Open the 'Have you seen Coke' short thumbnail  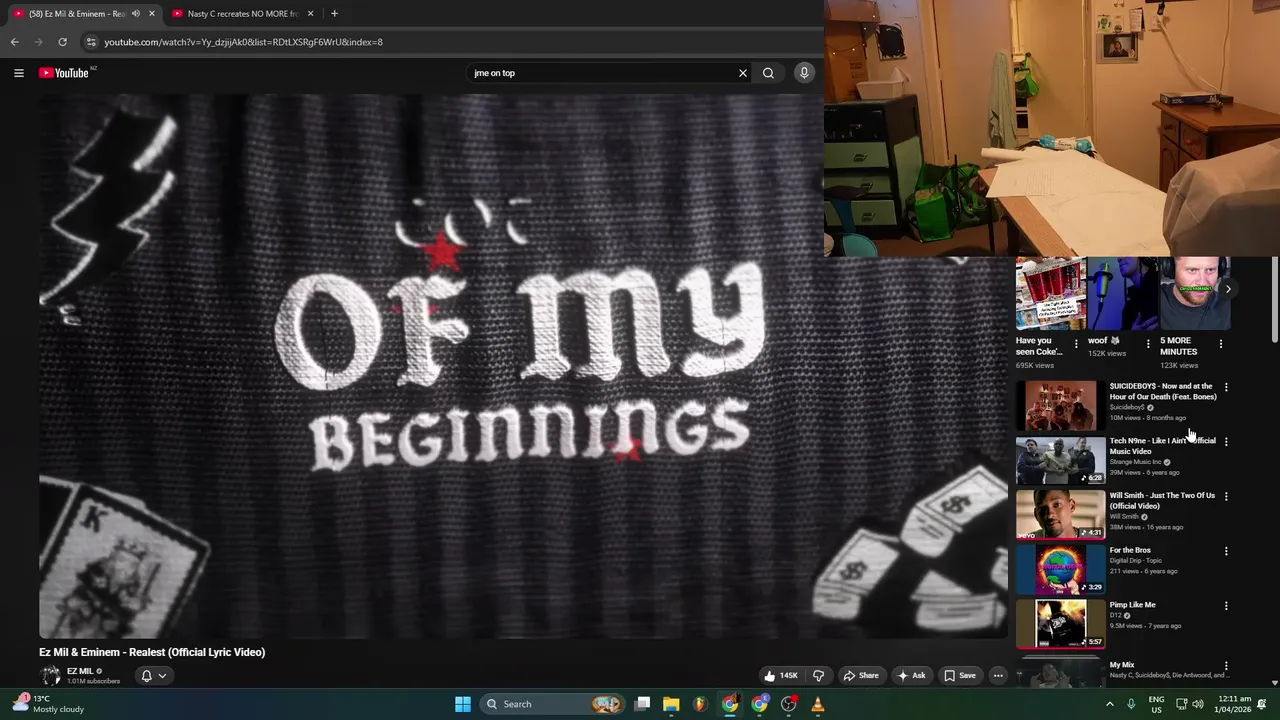point(1050,293)
